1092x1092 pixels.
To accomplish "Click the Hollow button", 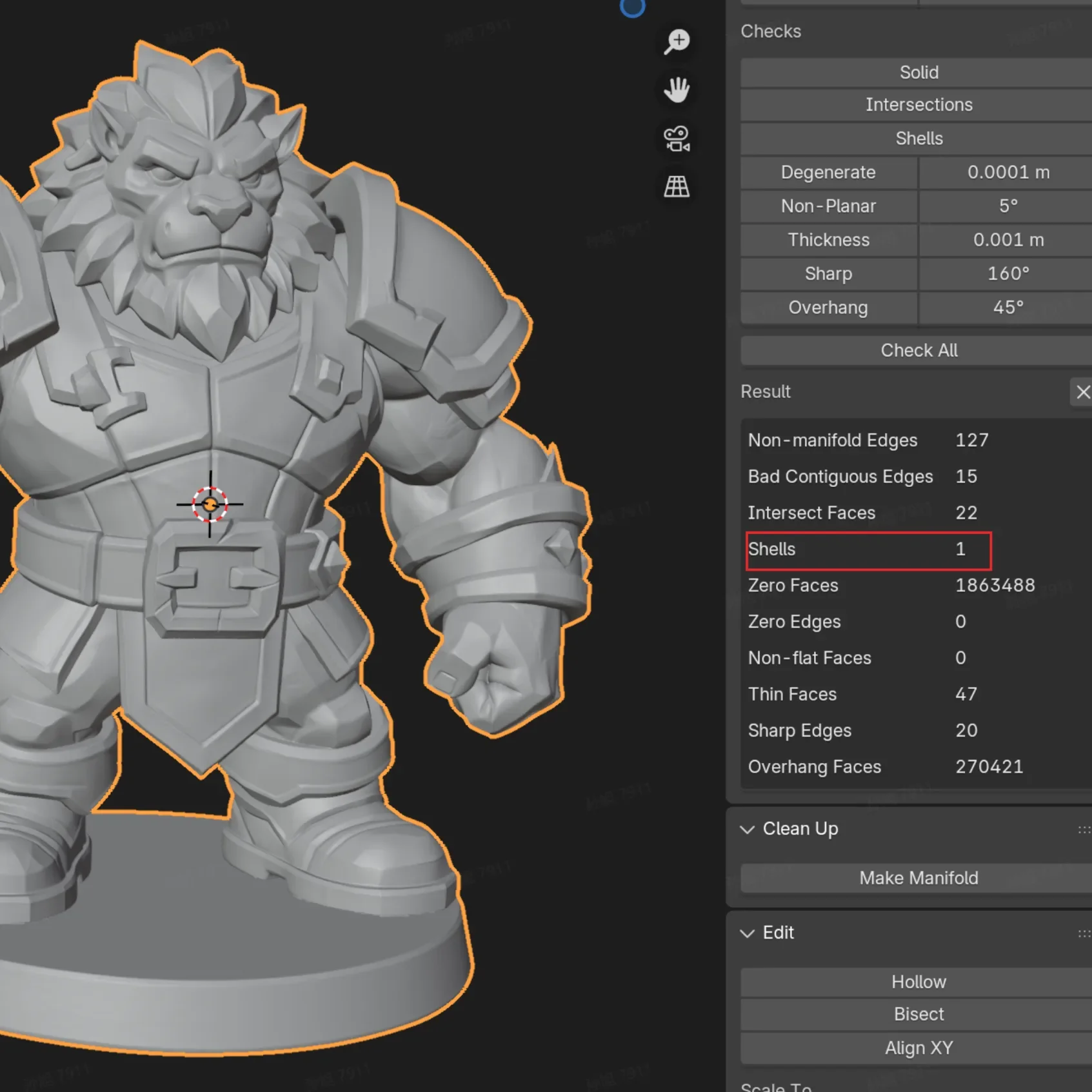I will tap(916, 982).
